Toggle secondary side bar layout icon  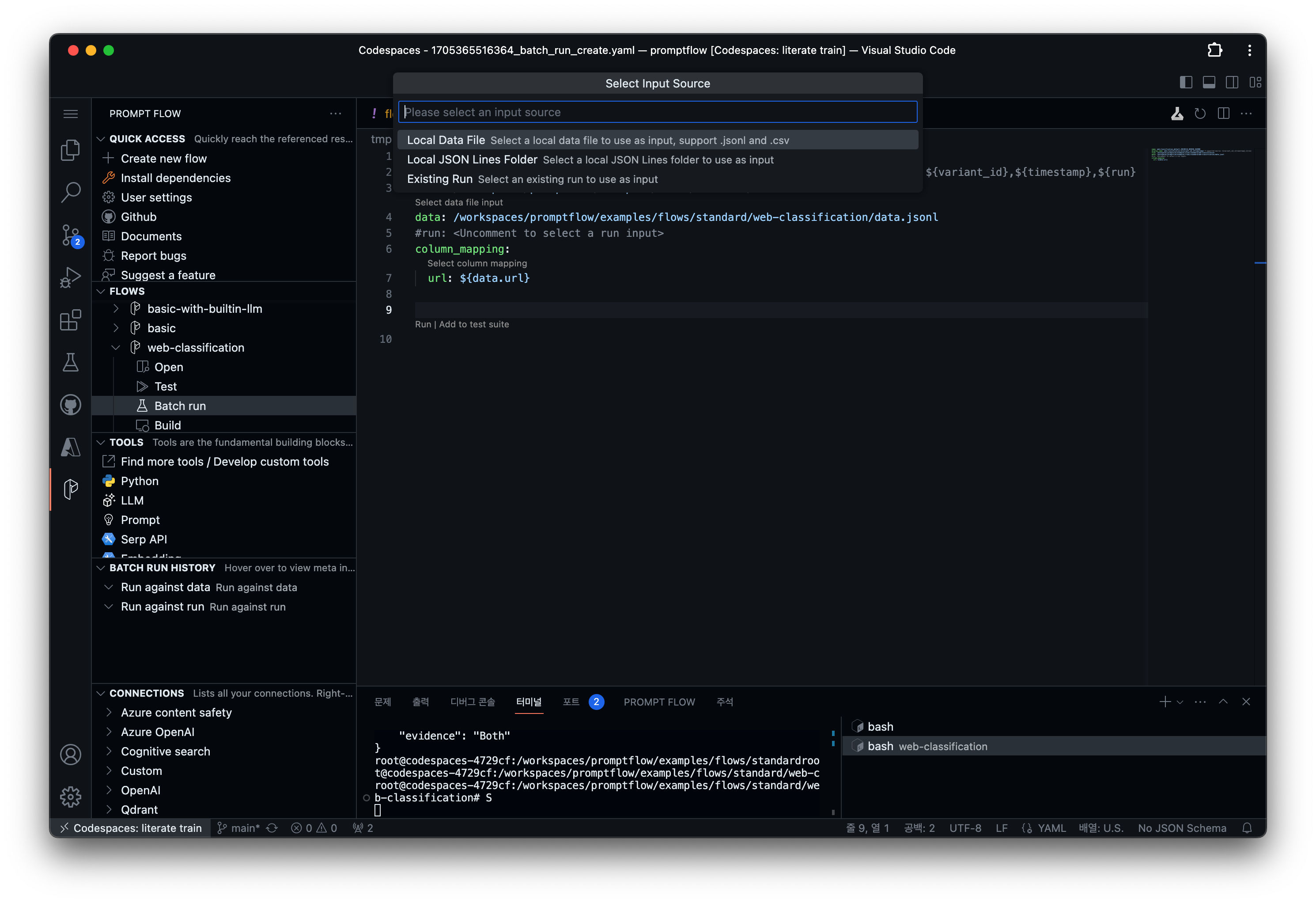(1232, 83)
